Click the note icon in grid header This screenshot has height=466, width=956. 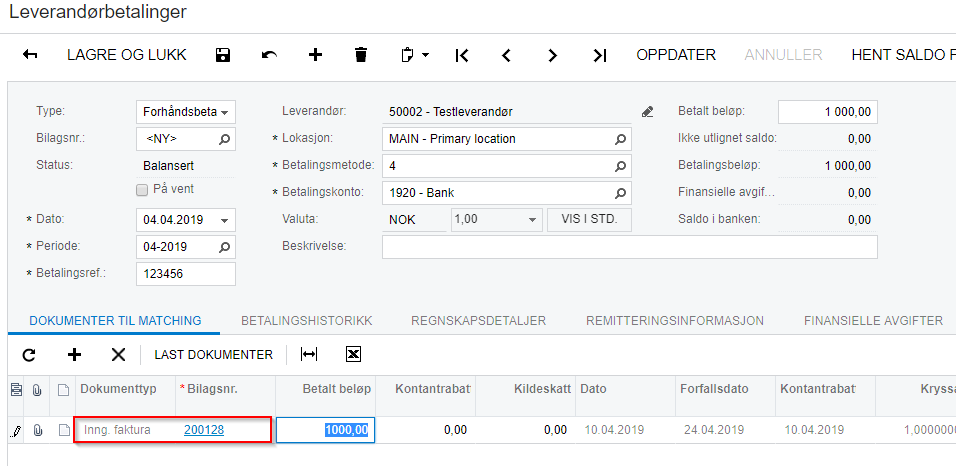63,390
